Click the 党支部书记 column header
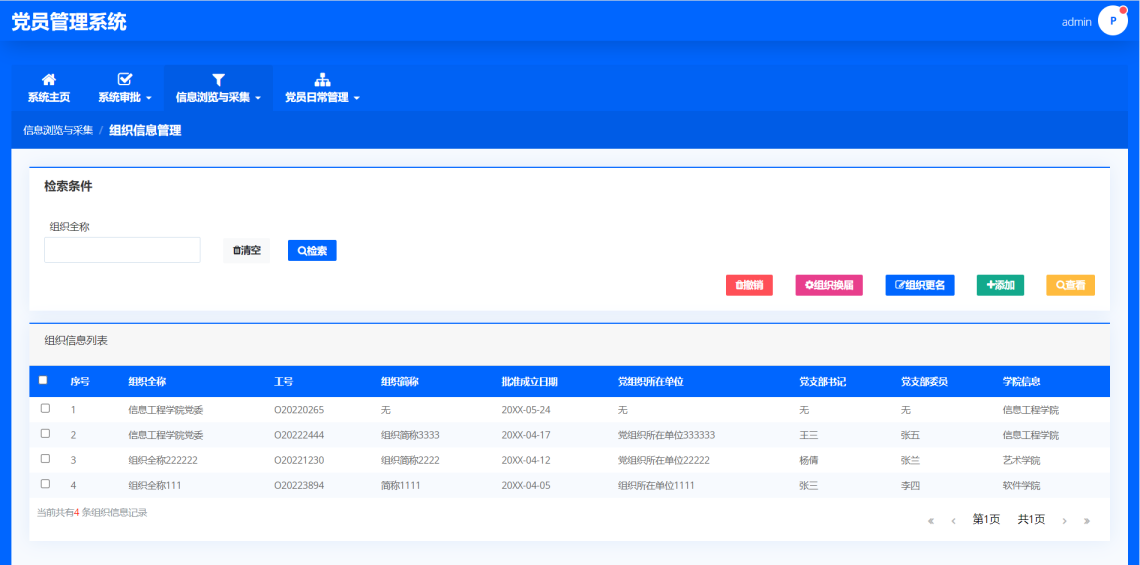The width and height of the screenshot is (1140, 565). [x=823, y=381]
